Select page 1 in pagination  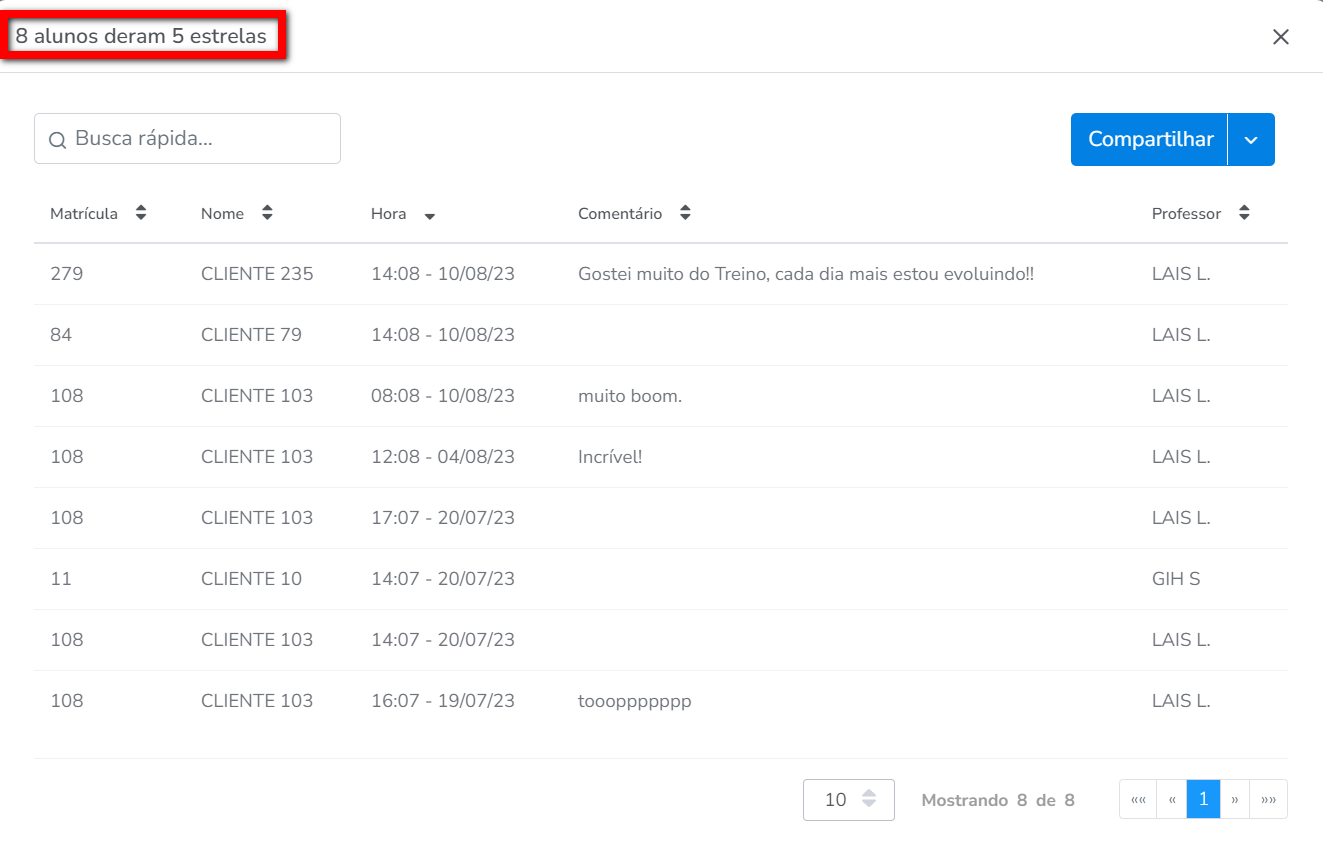click(1203, 800)
